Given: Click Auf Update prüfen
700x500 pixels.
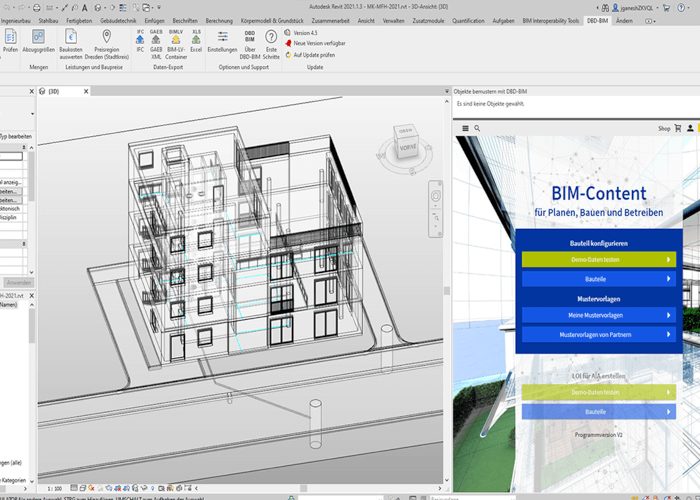Looking at the screenshot, I should tap(310, 55).
